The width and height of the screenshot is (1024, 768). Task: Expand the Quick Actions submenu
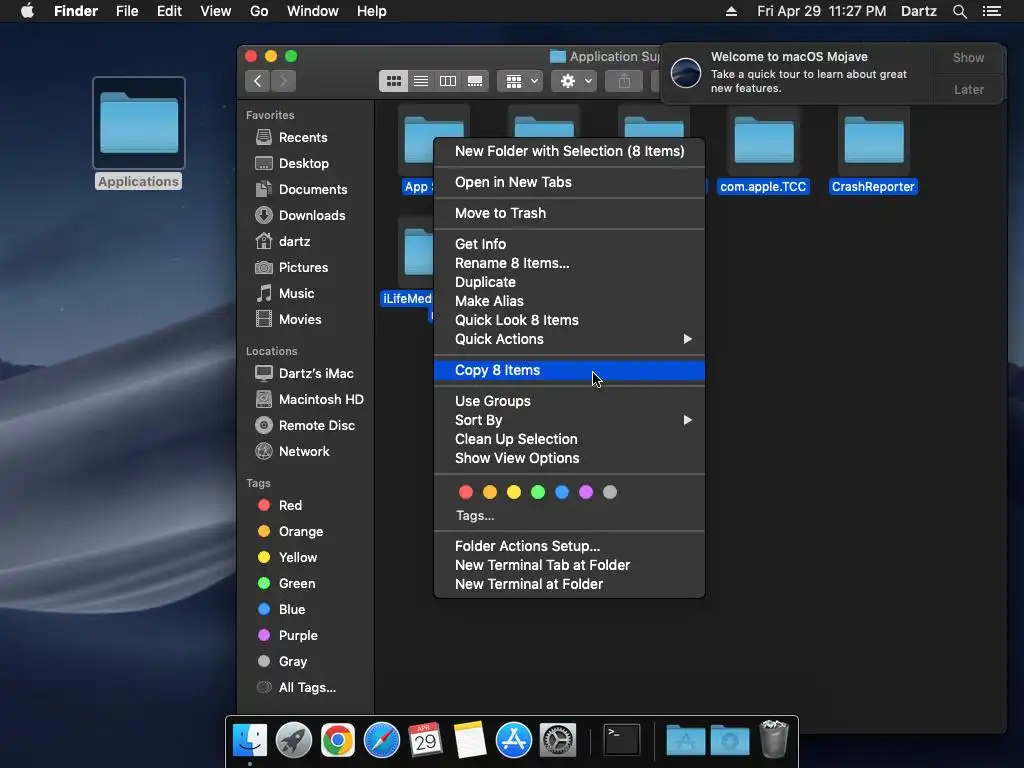pos(569,339)
